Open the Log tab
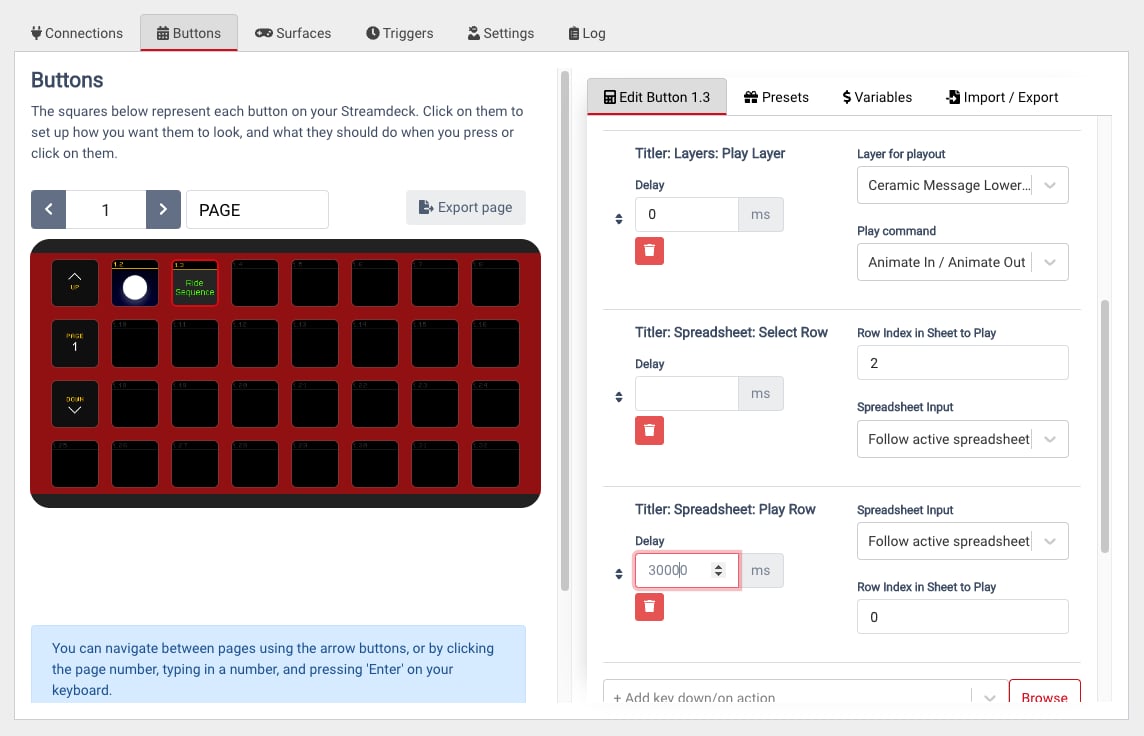The width and height of the screenshot is (1144, 736). click(x=587, y=33)
